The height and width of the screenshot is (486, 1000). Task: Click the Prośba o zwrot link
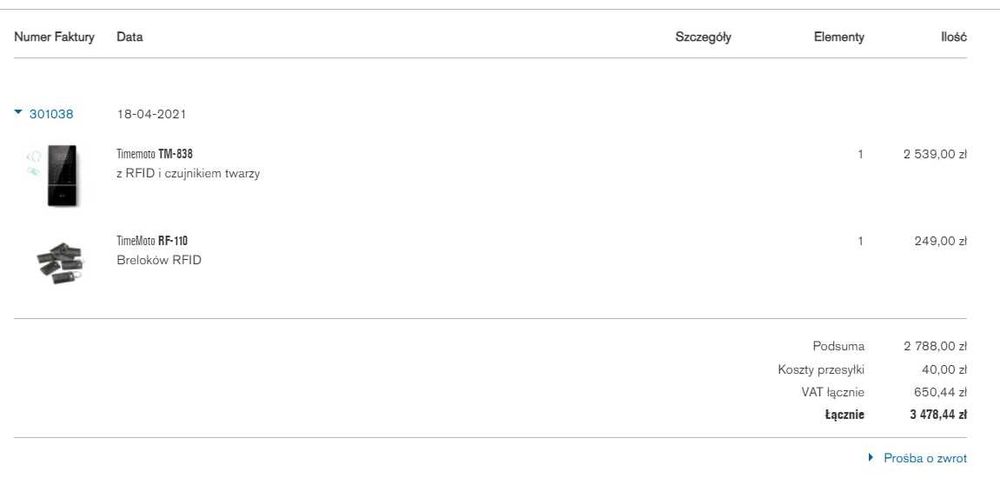[x=925, y=458]
